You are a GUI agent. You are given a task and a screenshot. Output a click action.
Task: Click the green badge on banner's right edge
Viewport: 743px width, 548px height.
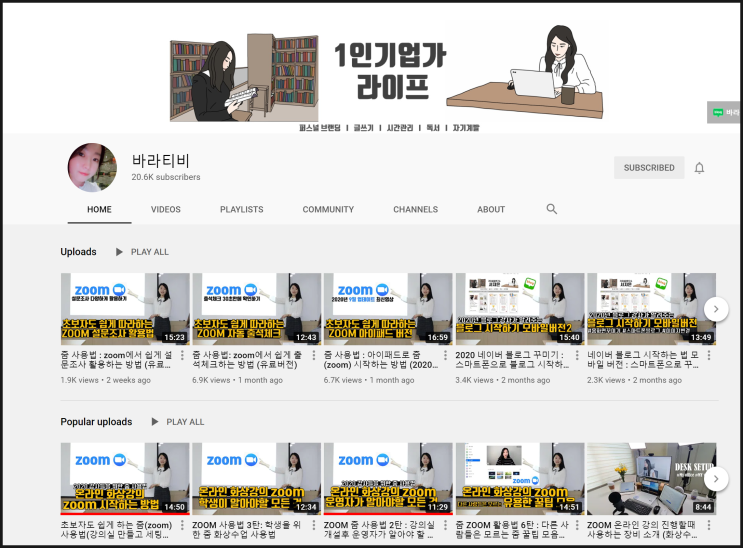pyautogui.click(x=724, y=112)
